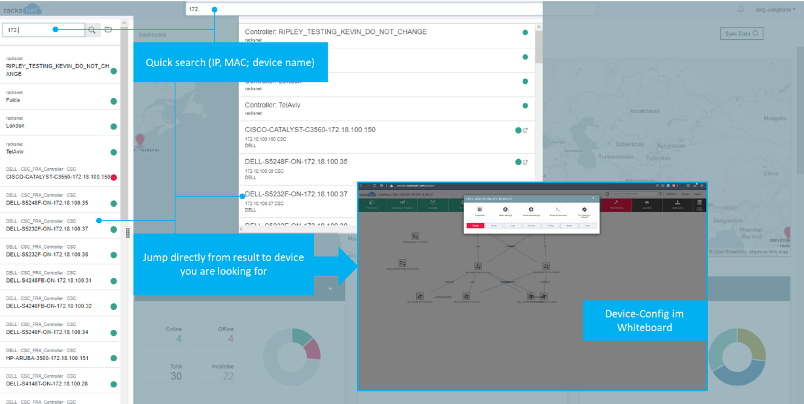804x404 pixels.
Task: Click the Sync Data button
Action: (741, 33)
